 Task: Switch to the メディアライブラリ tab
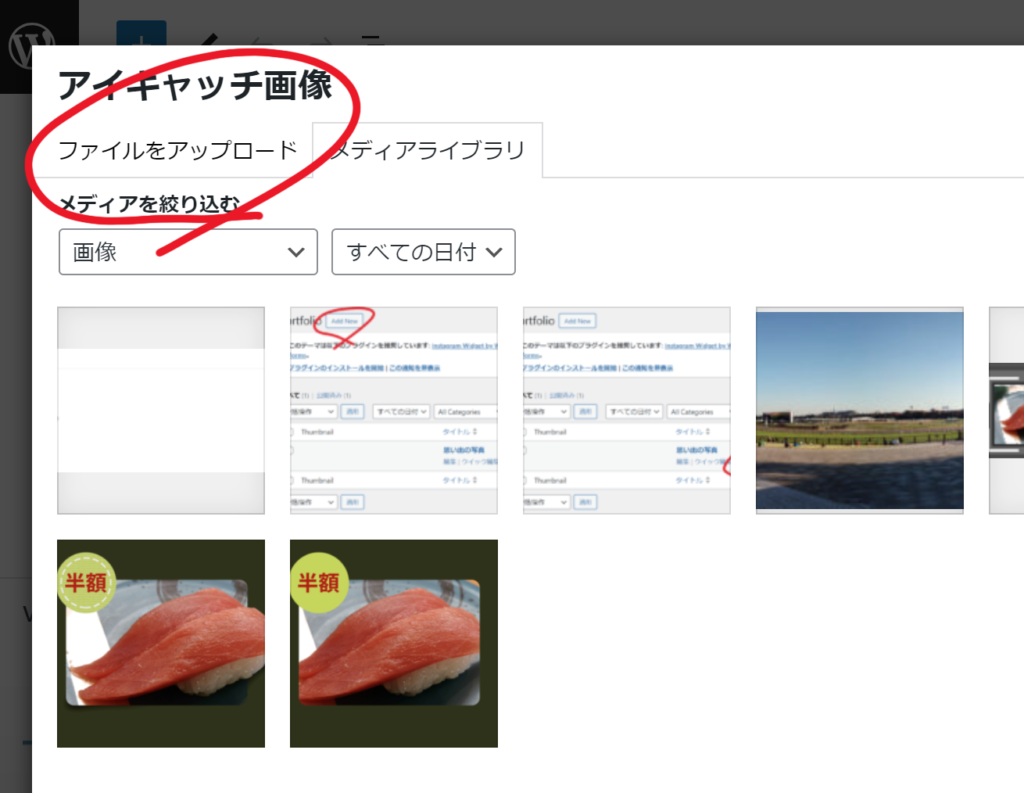(427, 151)
